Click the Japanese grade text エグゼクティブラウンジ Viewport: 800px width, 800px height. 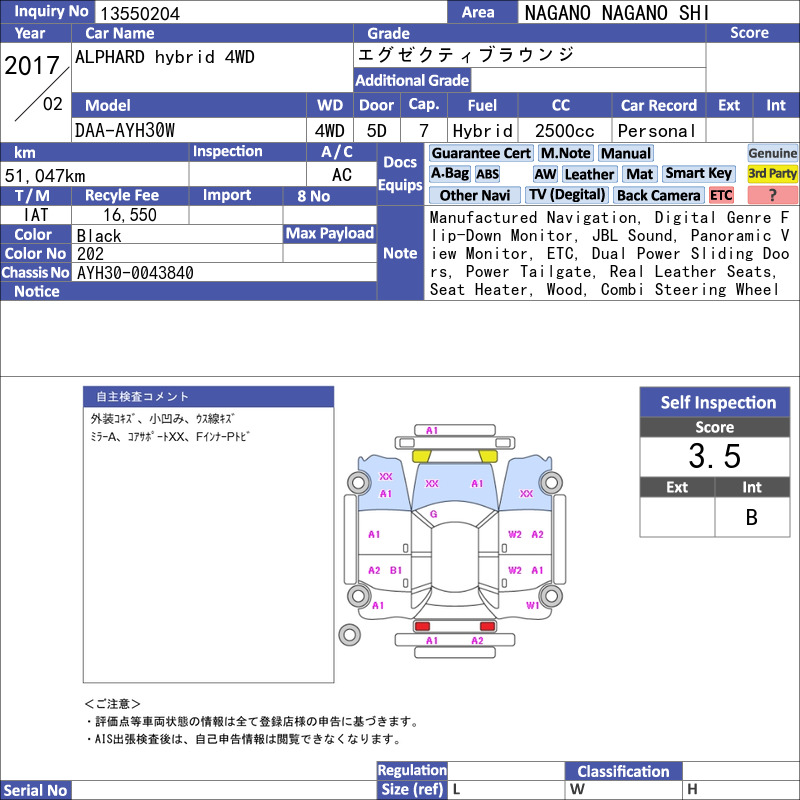pos(466,54)
